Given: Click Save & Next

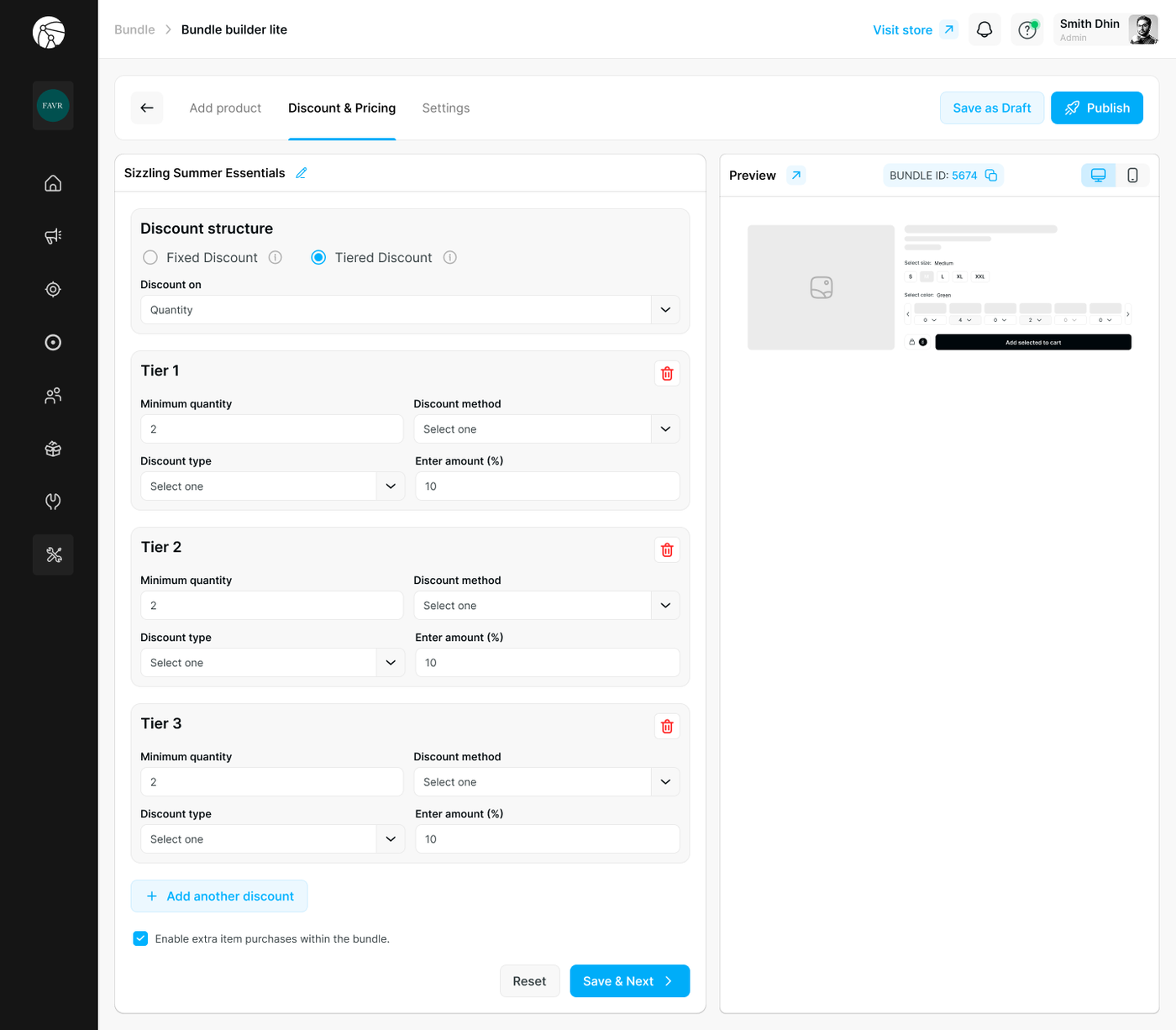Looking at the screenshot, I should pos(630,981).
